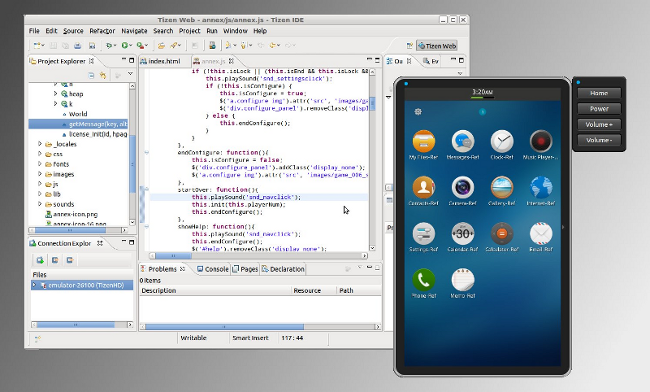
Task: Open the Refactor menu
Action: [102, 31]
